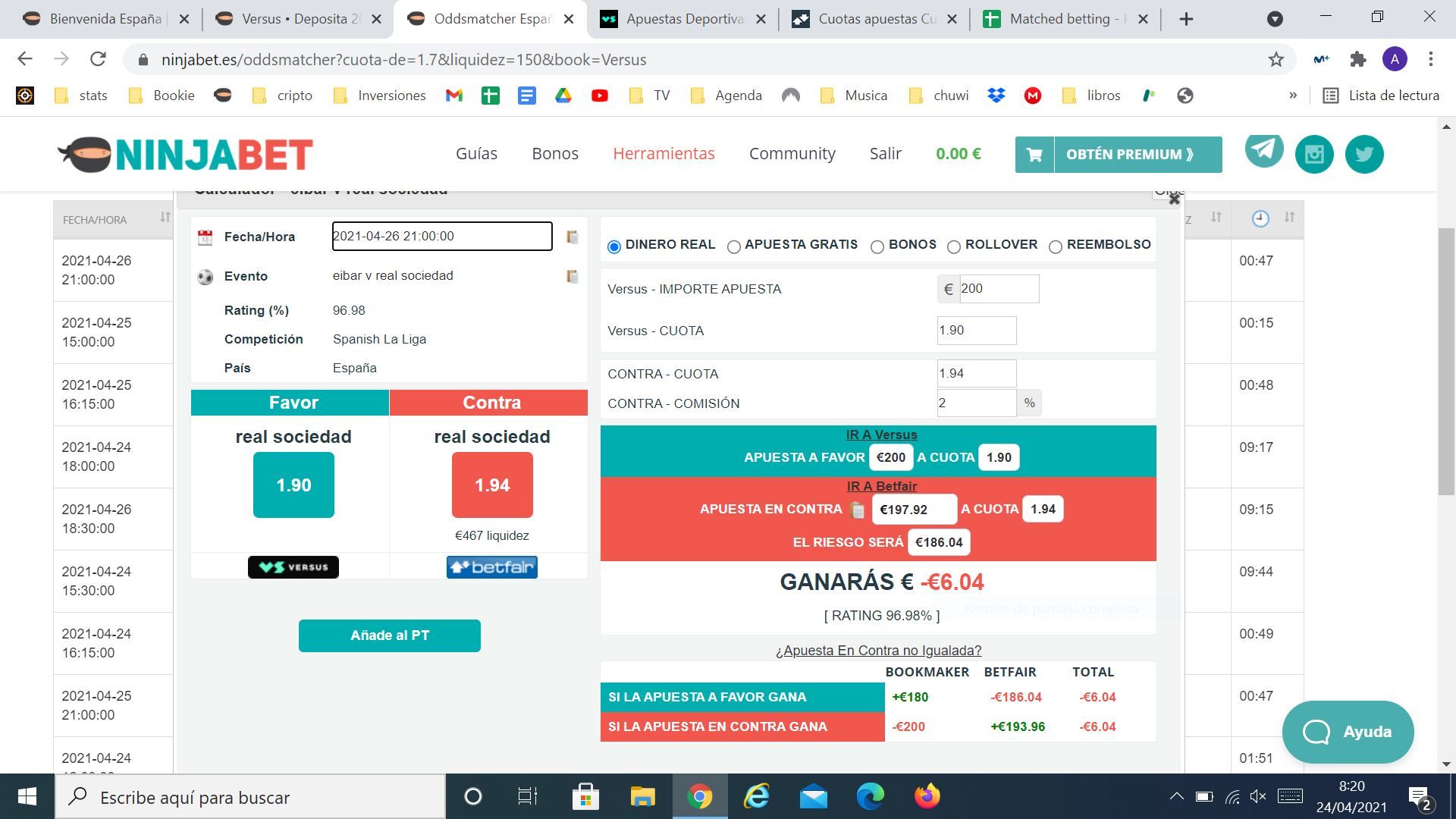Screen dimensions: 1456x819
Task: Edit Versus CUOTA field
Action: coord(977,331)
